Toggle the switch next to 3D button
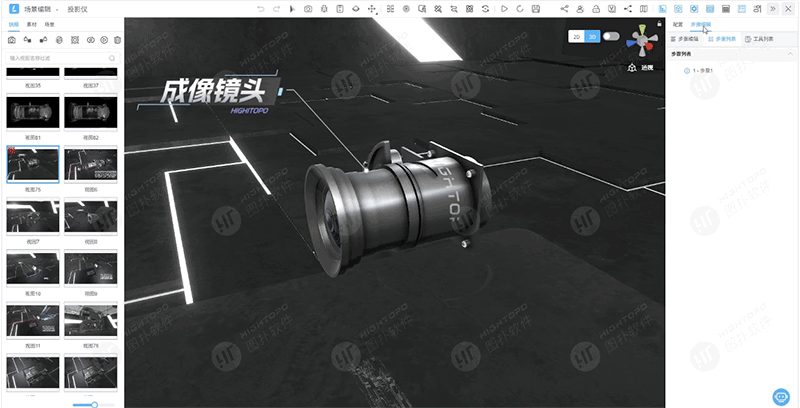The image size is (800, 408). tap(611, 36)
